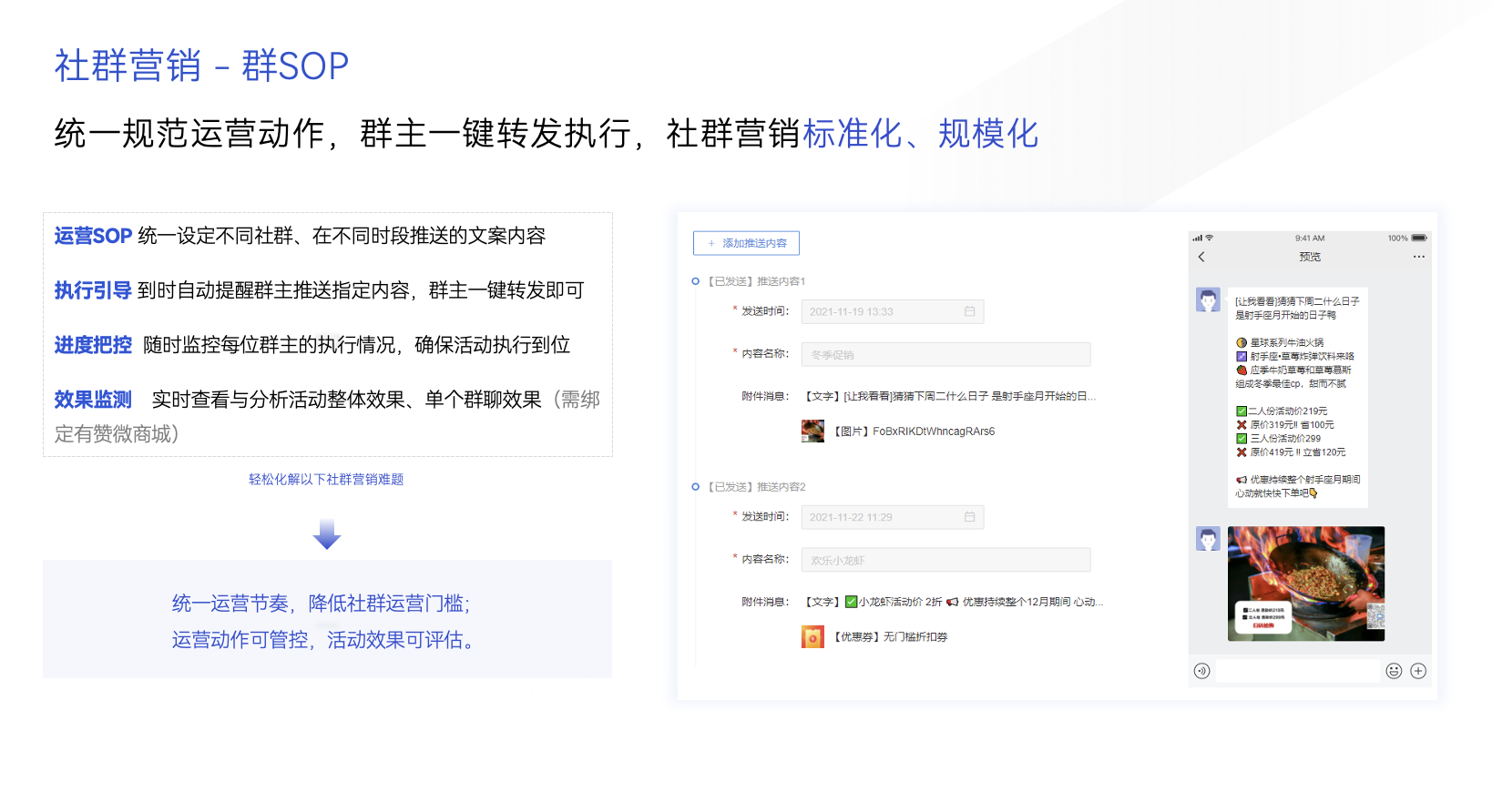Click the attachment text 【优惠券】无门槛折扣券

pyautogui.click(x=891, y=637)
